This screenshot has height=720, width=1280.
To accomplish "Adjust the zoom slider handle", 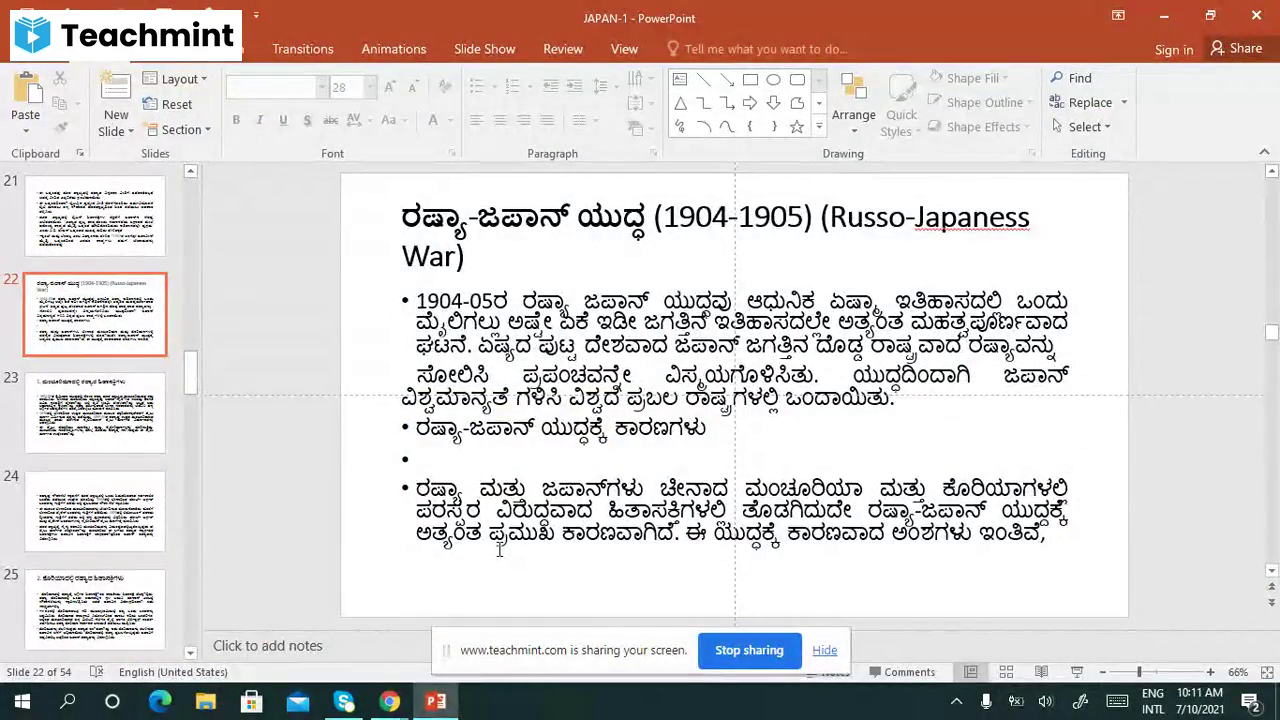I will click(1139, 672).
